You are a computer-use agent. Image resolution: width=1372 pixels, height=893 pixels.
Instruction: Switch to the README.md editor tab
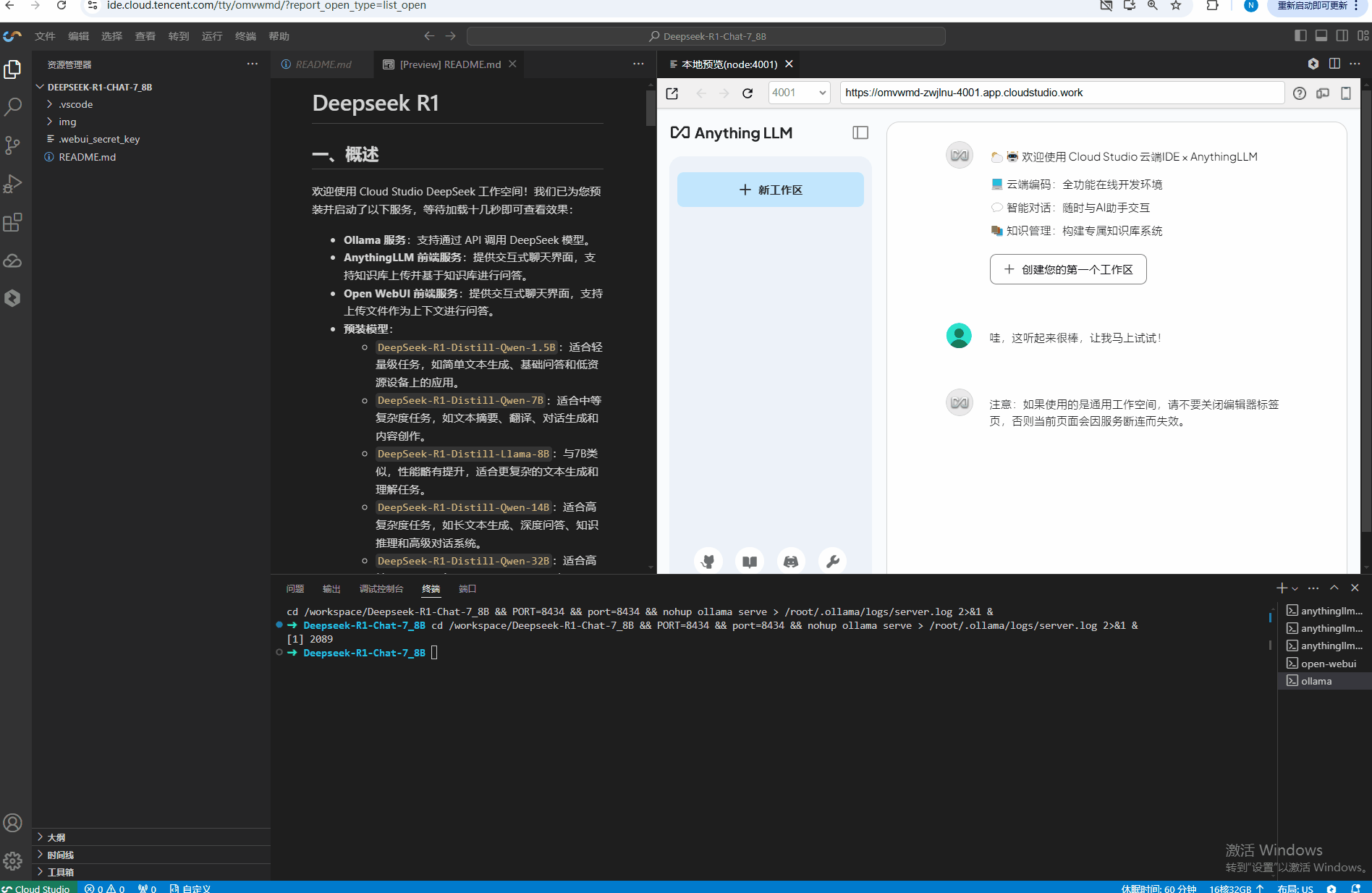coord(323,64)
